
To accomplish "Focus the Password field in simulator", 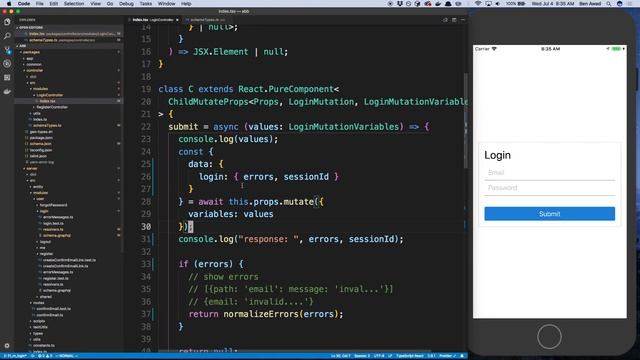I will (x=549, y=188).
